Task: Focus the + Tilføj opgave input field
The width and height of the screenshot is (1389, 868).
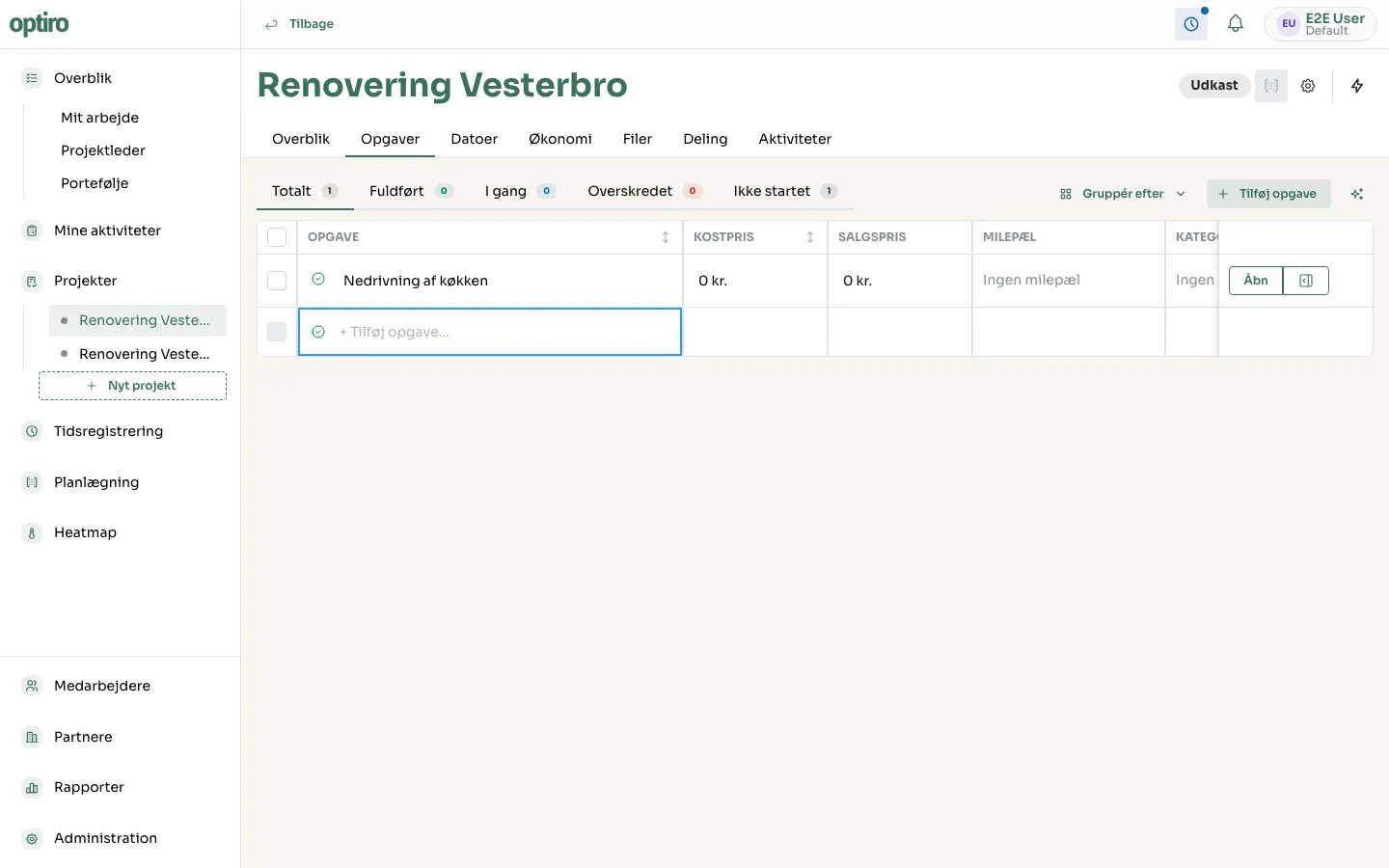Action: point(490,332)
